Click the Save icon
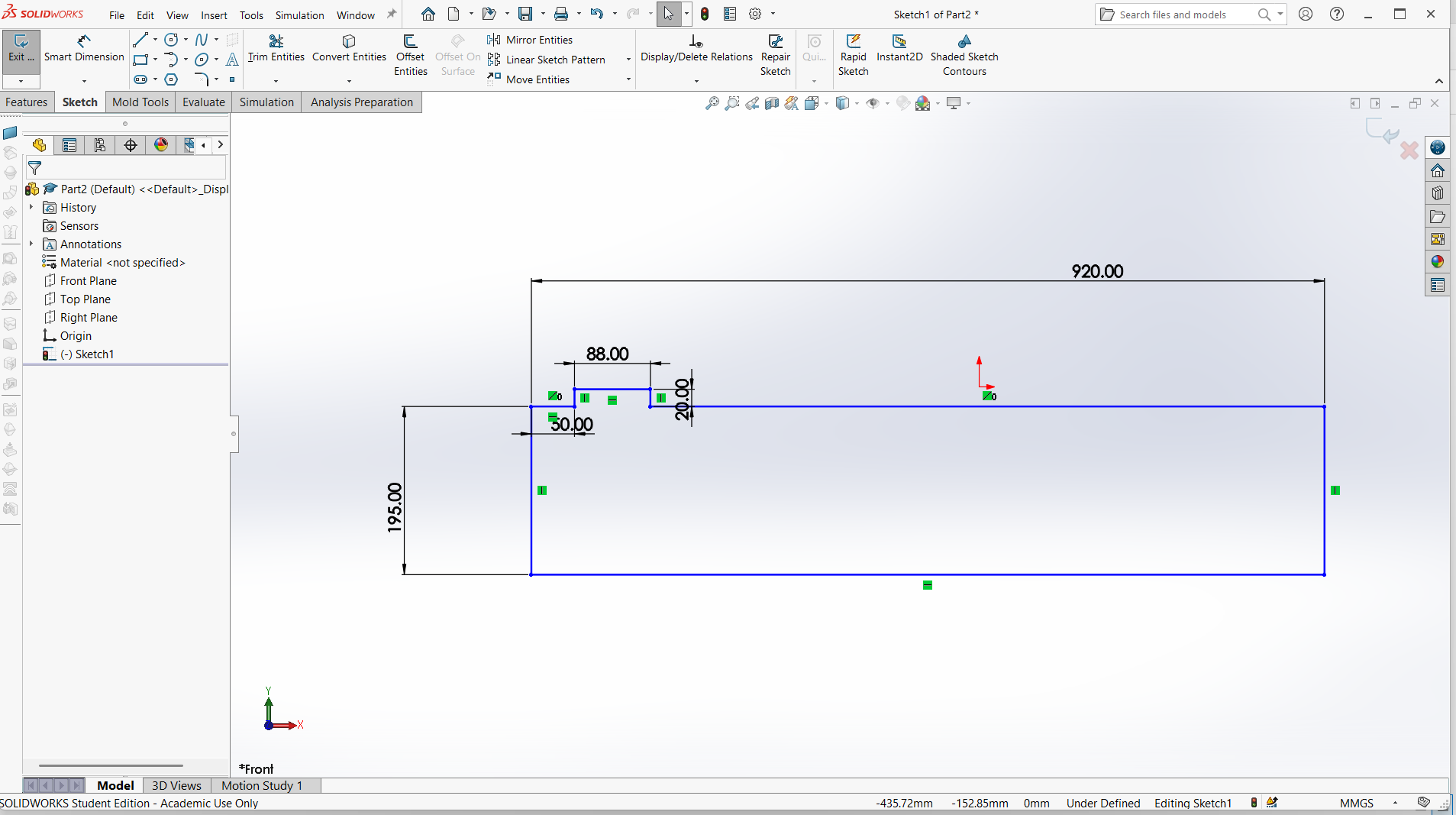 click(x=525, y=14)
